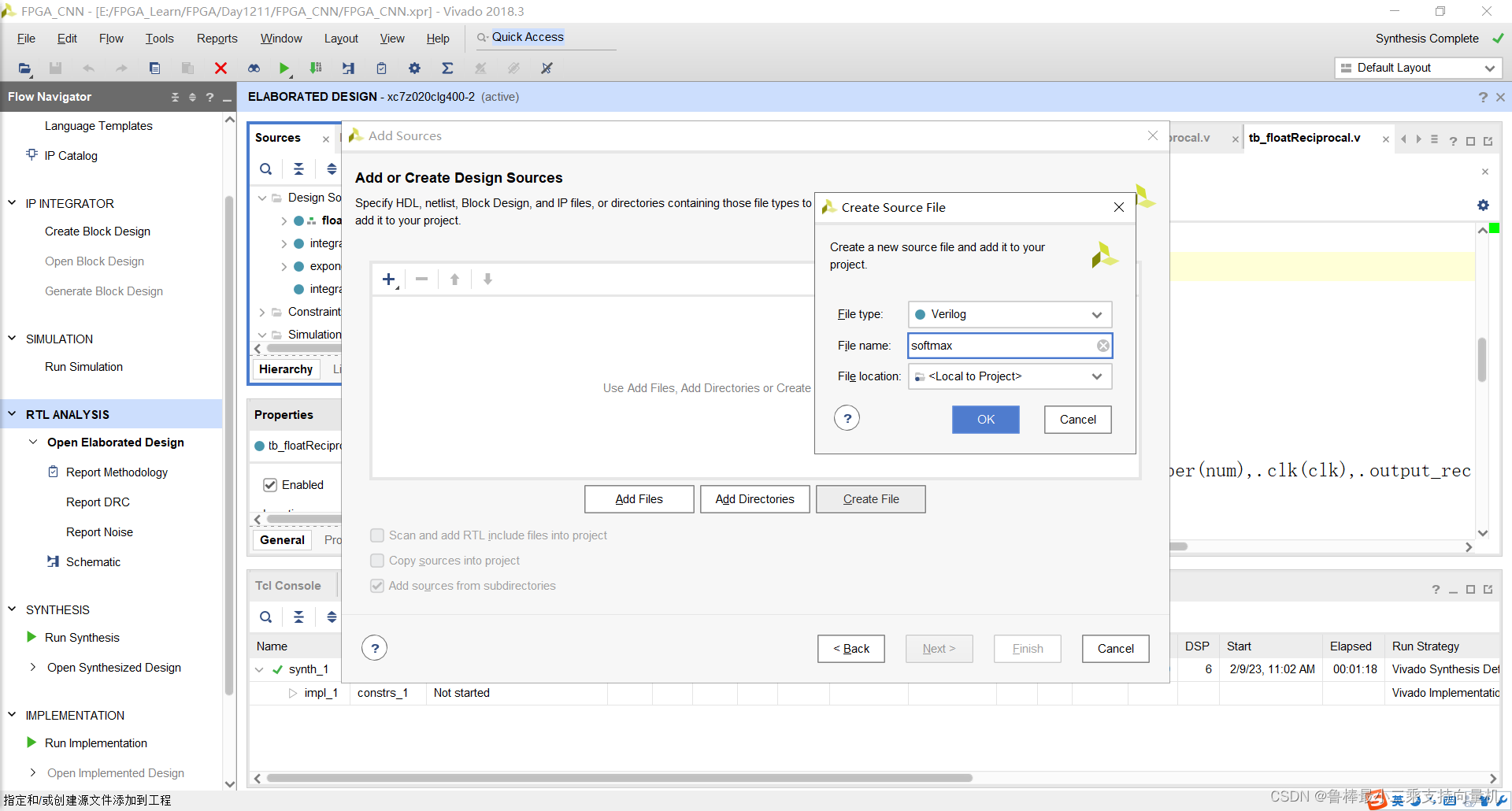Toggle Scan and add RTL include files checkbox

point(377,535)
